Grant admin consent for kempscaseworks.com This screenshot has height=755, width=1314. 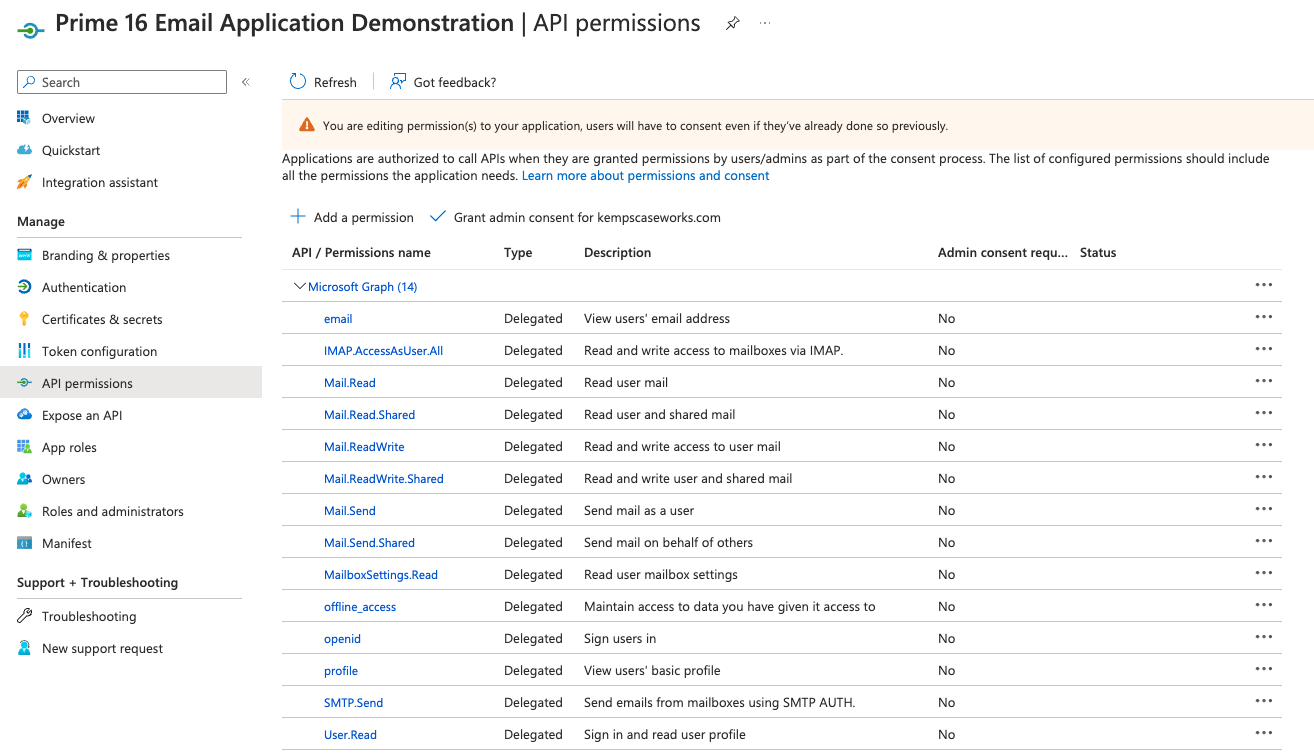click(586, 217)
